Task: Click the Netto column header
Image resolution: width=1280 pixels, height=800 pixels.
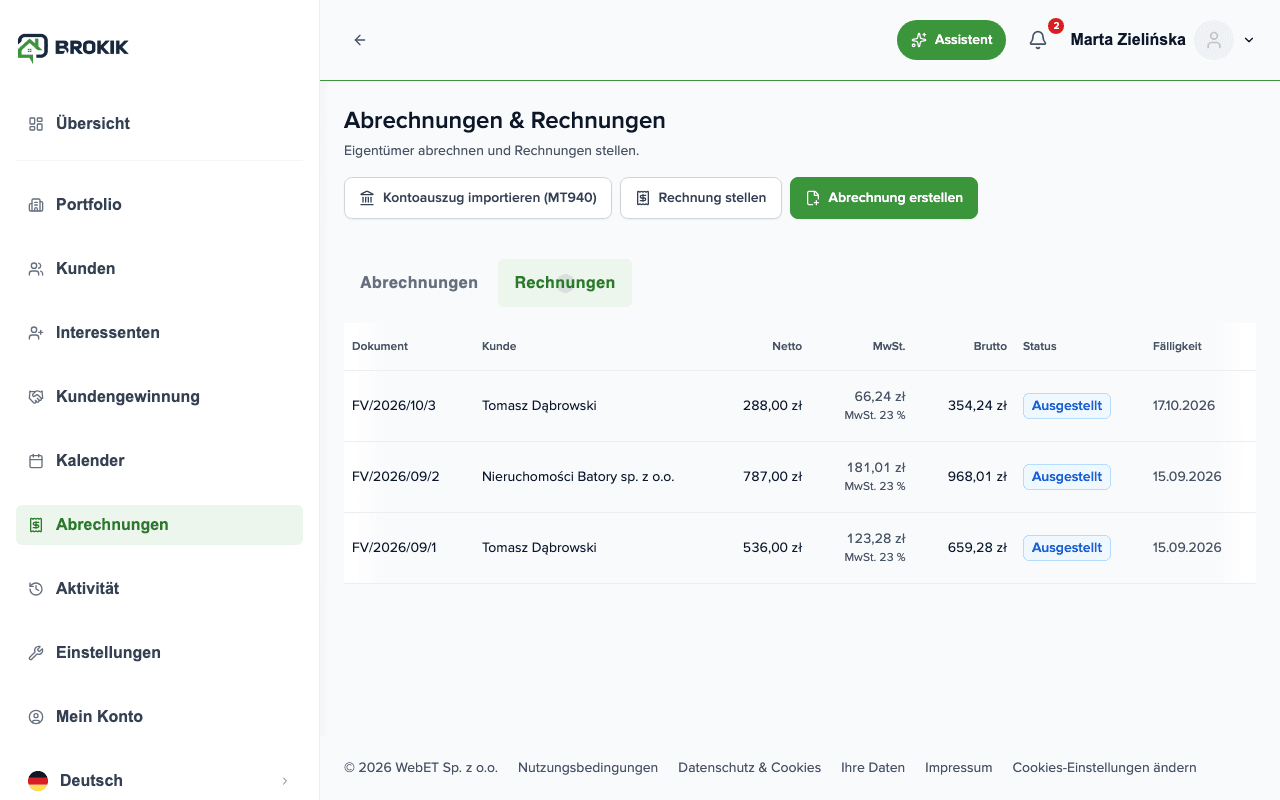Action: pos(787,347)
